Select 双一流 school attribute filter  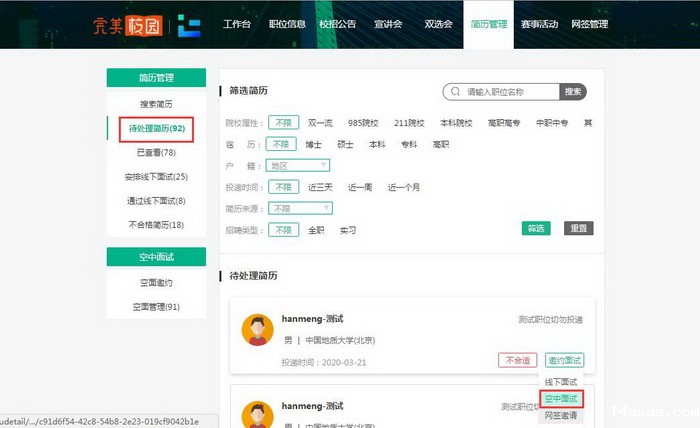click(320, 122)
